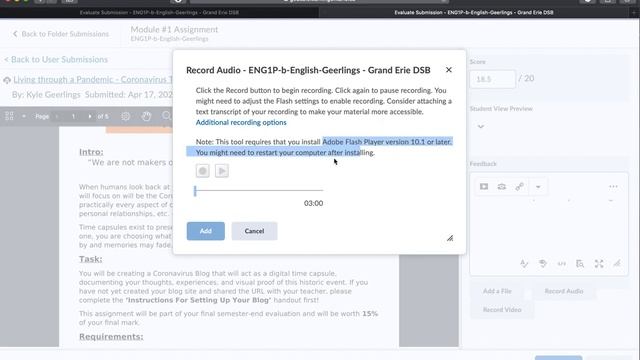Click Record Audio button in Feedback panel
Viewport: 640px width, 360px height.
pos(564,291)
